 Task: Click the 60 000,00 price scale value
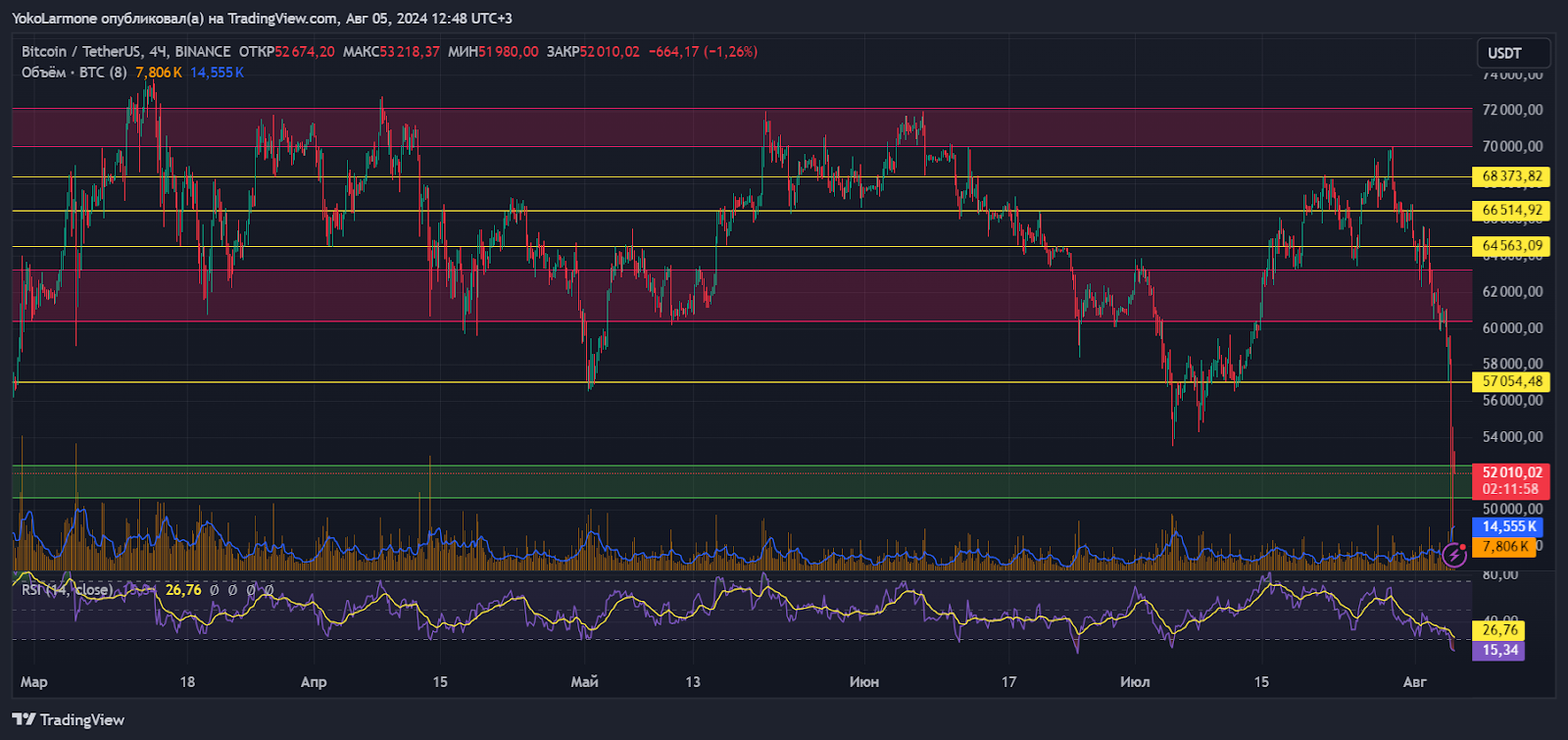1512,327
